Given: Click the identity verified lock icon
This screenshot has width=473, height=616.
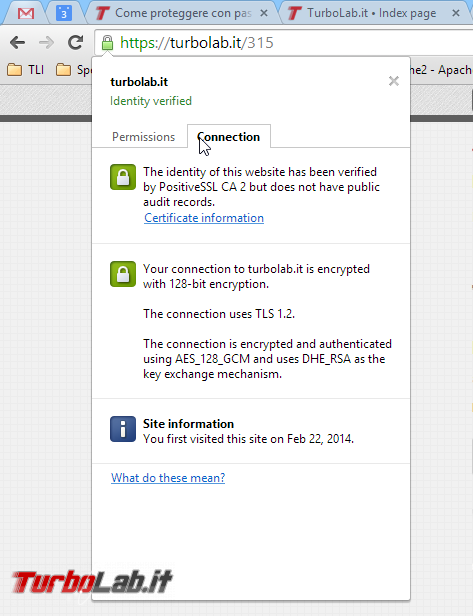Looking at the screenshot, I should pyautogui.click(x=123, y=177).
